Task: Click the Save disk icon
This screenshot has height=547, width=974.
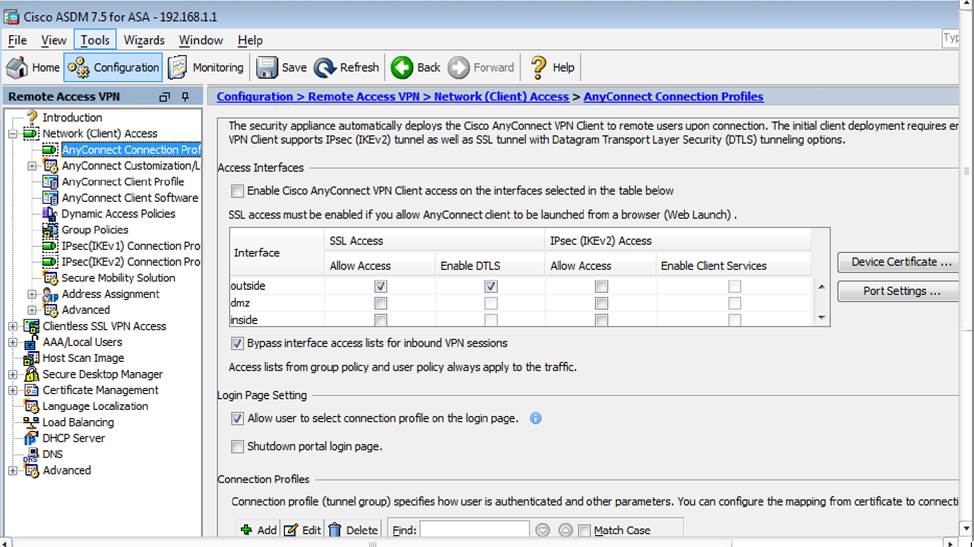Action: (267, 67)
